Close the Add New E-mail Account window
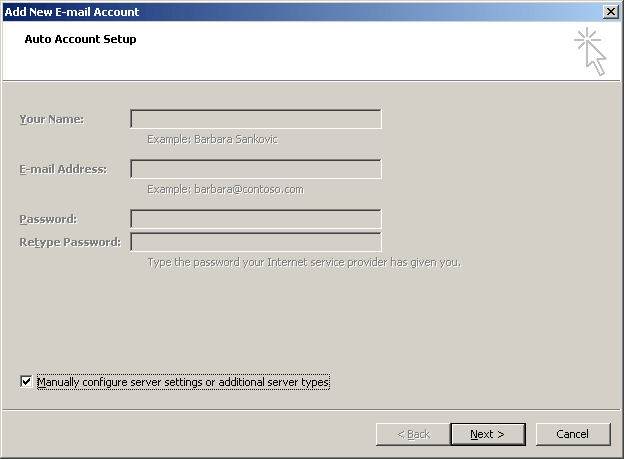 click(x=611, y=11)
